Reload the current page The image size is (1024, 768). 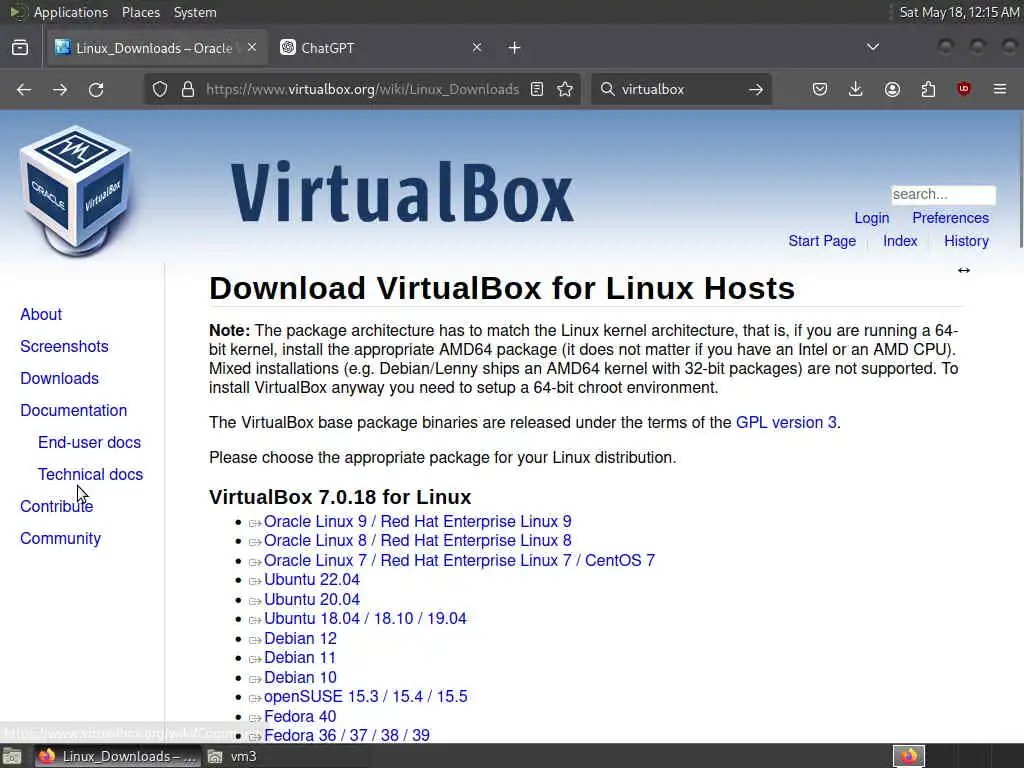pyautogui.click(x=96, y=89)
